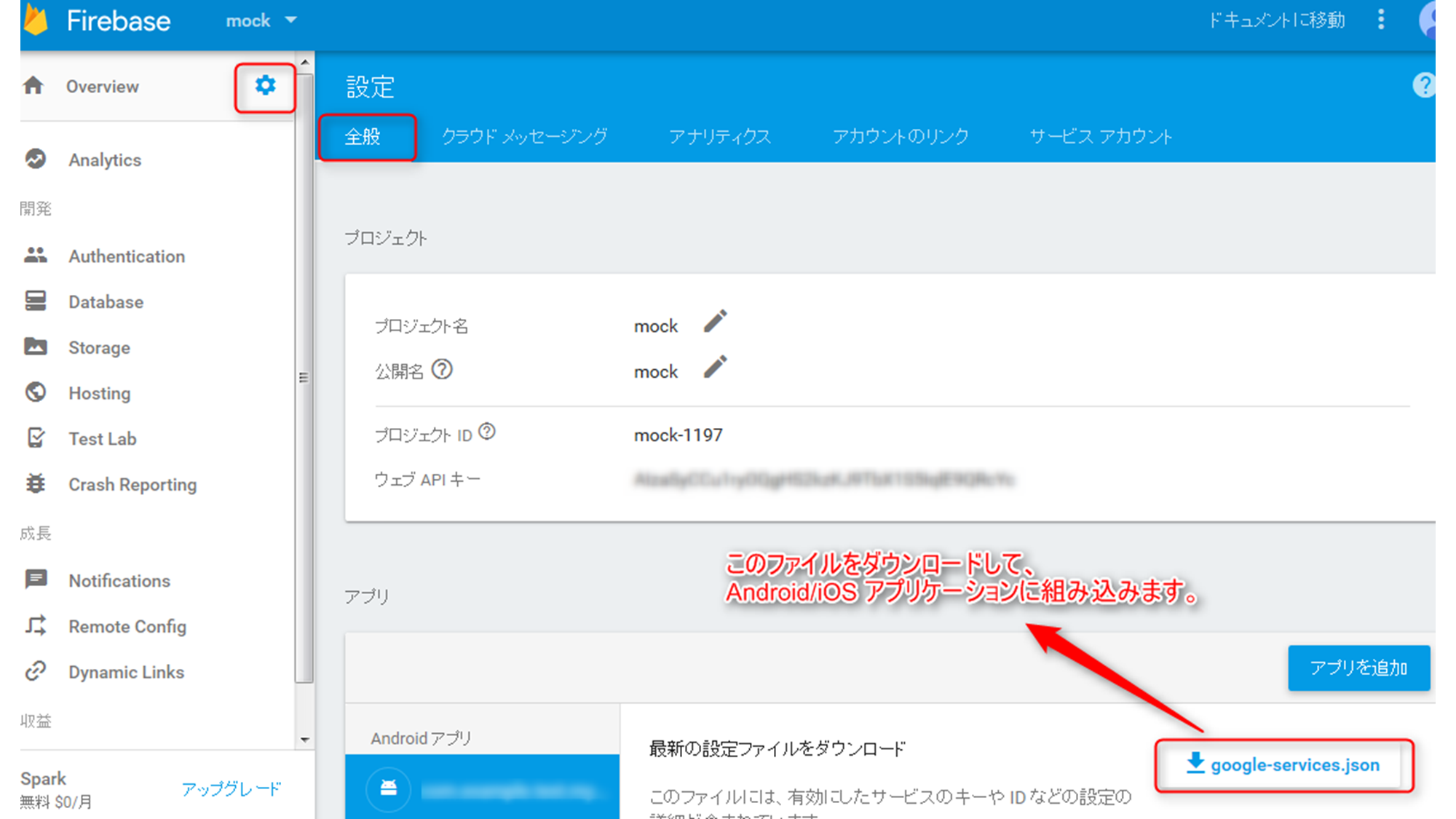Click 公開名 help icon

(x=441, y=370)
